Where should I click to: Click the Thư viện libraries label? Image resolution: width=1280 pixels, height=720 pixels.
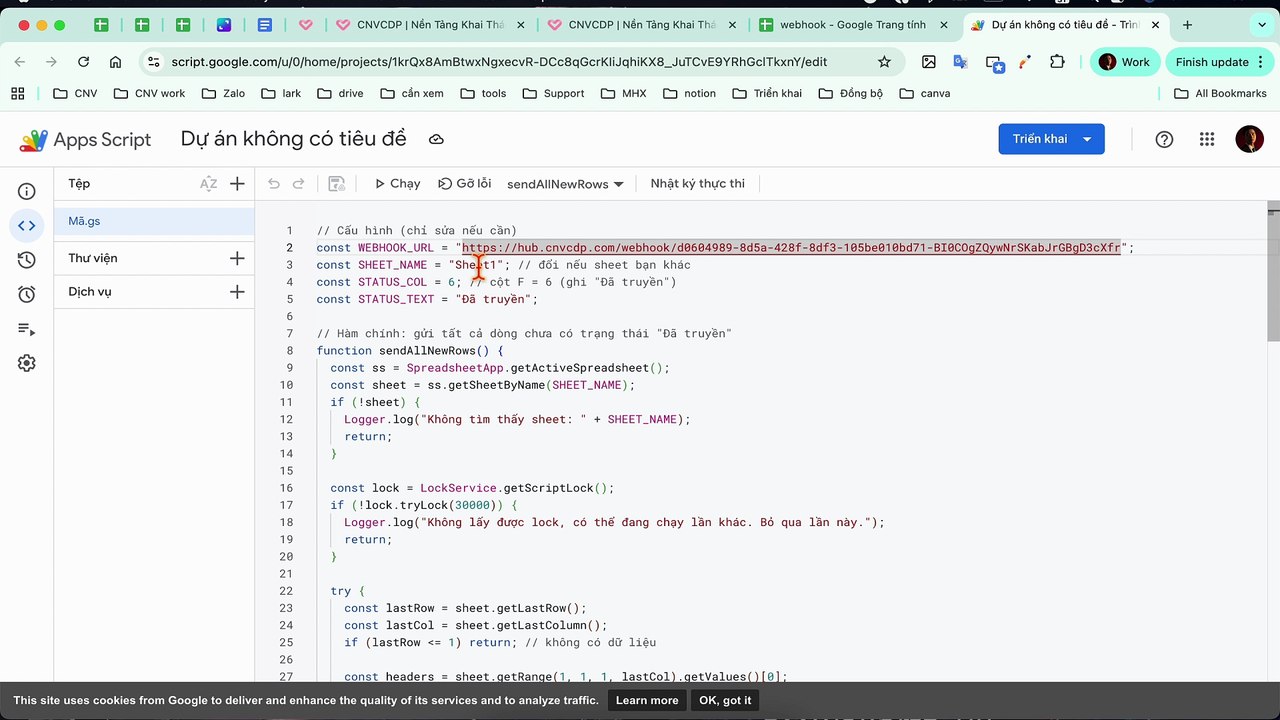93,258
